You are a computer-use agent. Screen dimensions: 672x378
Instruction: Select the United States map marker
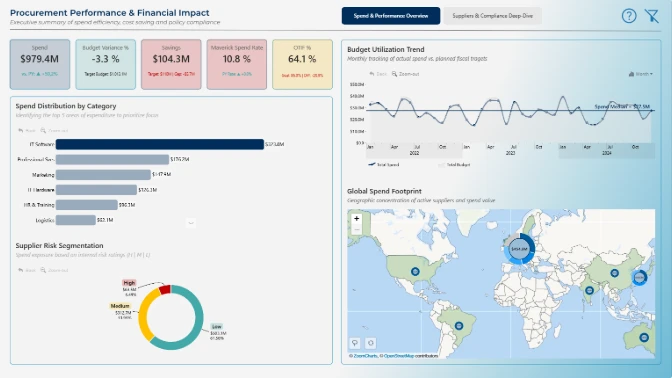click(415, 272)
